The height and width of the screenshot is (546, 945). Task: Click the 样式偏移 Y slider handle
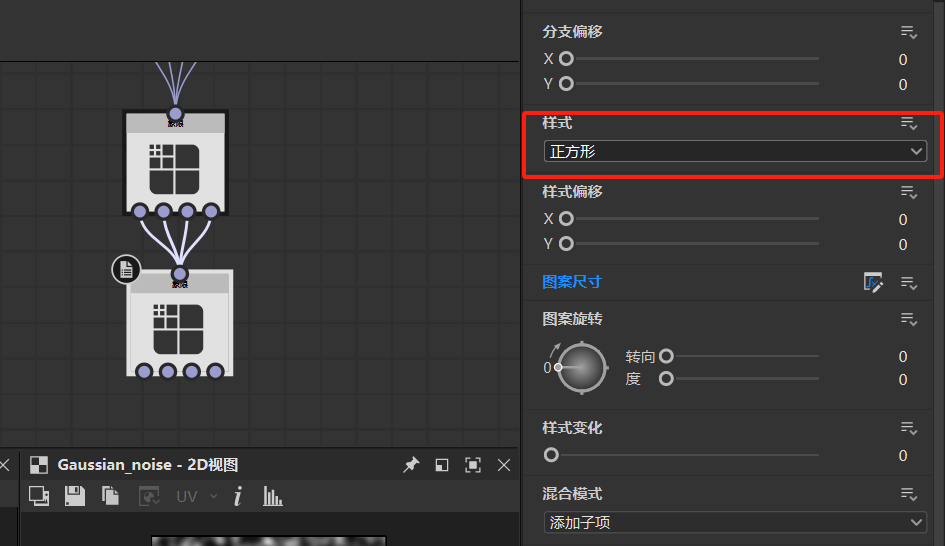coord(566,243)
